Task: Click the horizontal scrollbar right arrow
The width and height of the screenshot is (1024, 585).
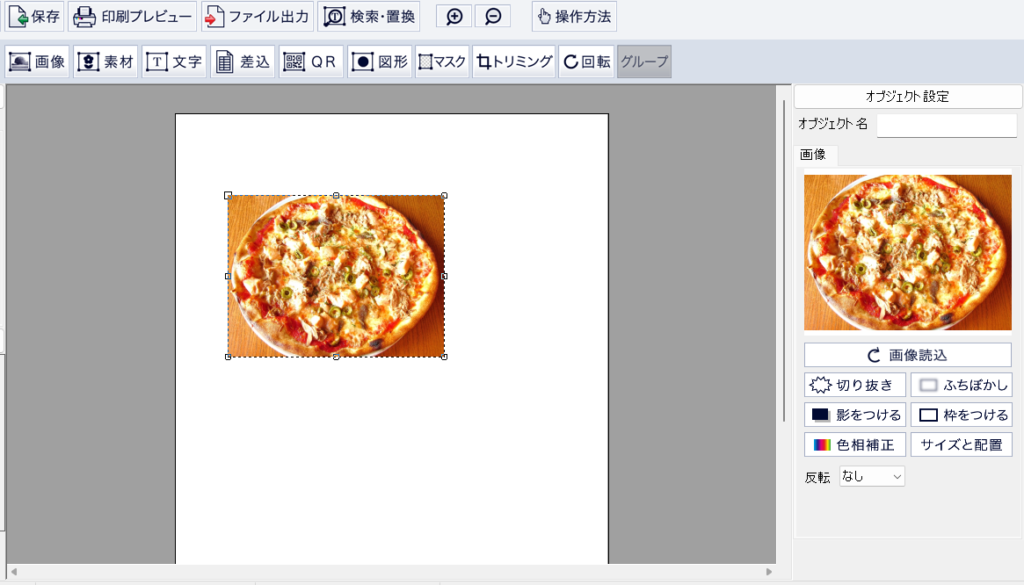Action: [x=769, y=571]
